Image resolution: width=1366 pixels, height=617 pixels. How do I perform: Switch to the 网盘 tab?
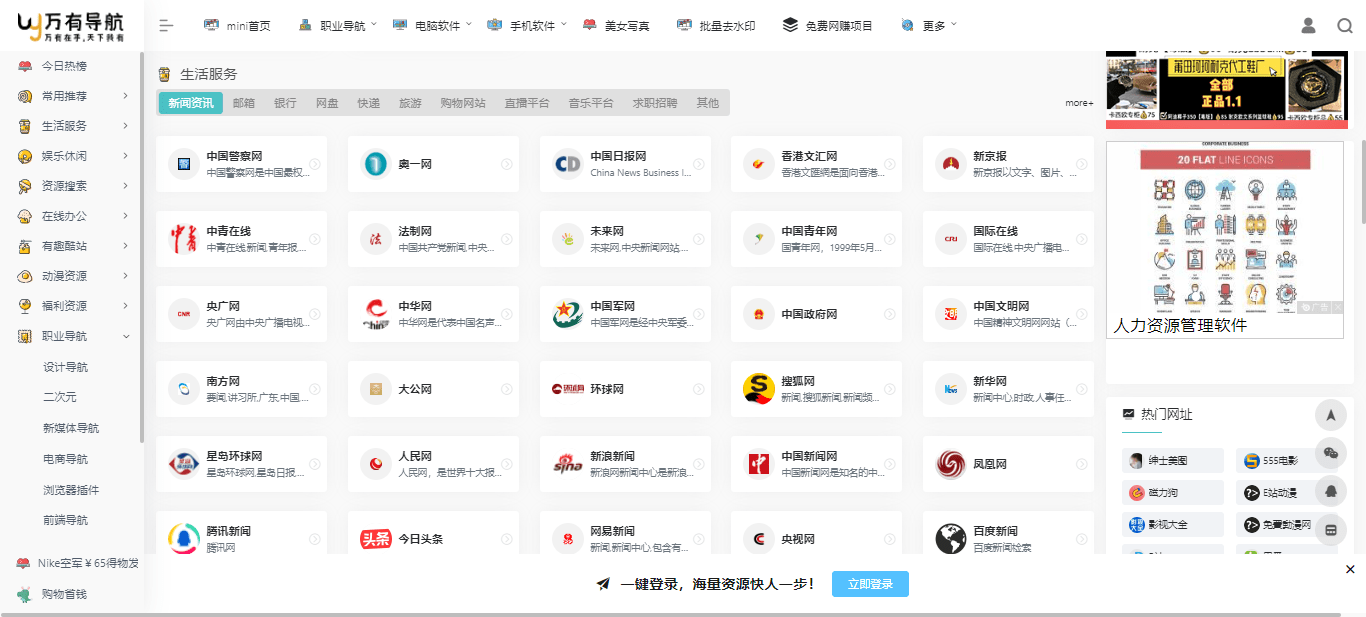click(327, 103)
